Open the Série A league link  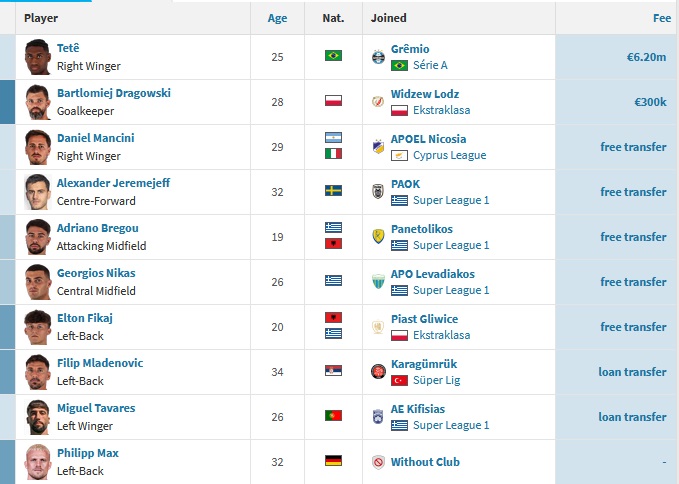tap(431, 65)
